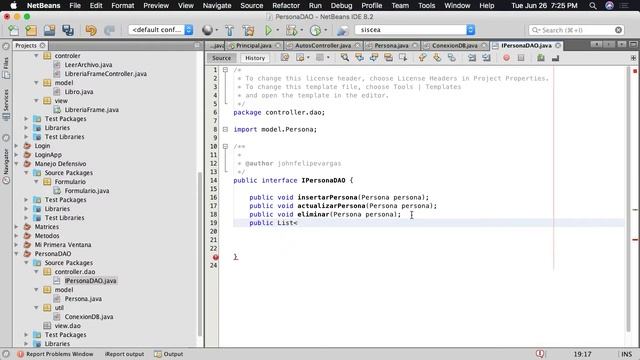Click the editor split plus icon at right
Viewport: 640px width, 360px height.
click(x=633, y=58)
